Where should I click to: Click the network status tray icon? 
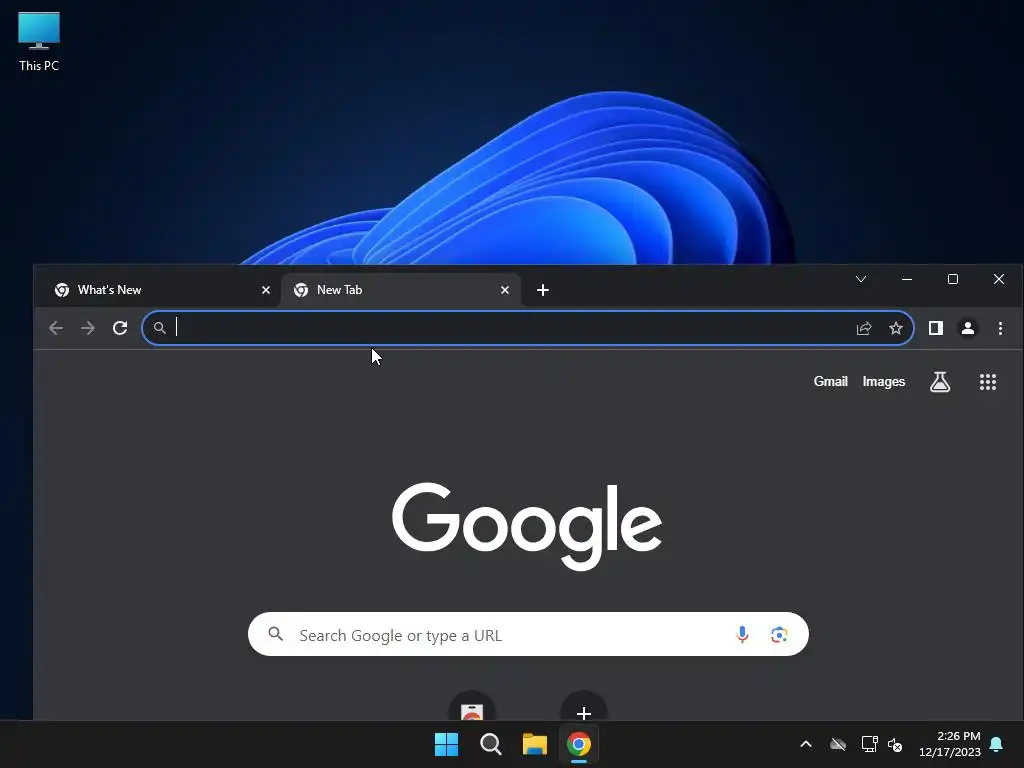[869, 744]
